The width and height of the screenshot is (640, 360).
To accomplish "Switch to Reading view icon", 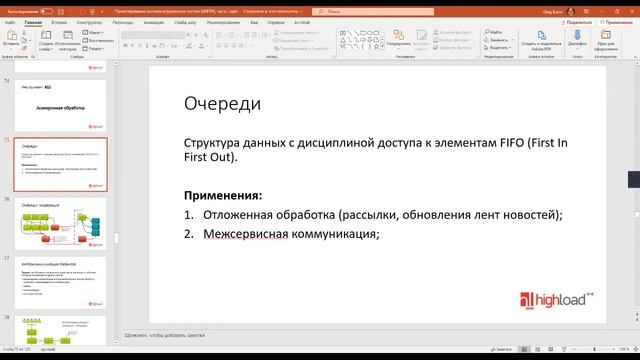I will 551,349.
